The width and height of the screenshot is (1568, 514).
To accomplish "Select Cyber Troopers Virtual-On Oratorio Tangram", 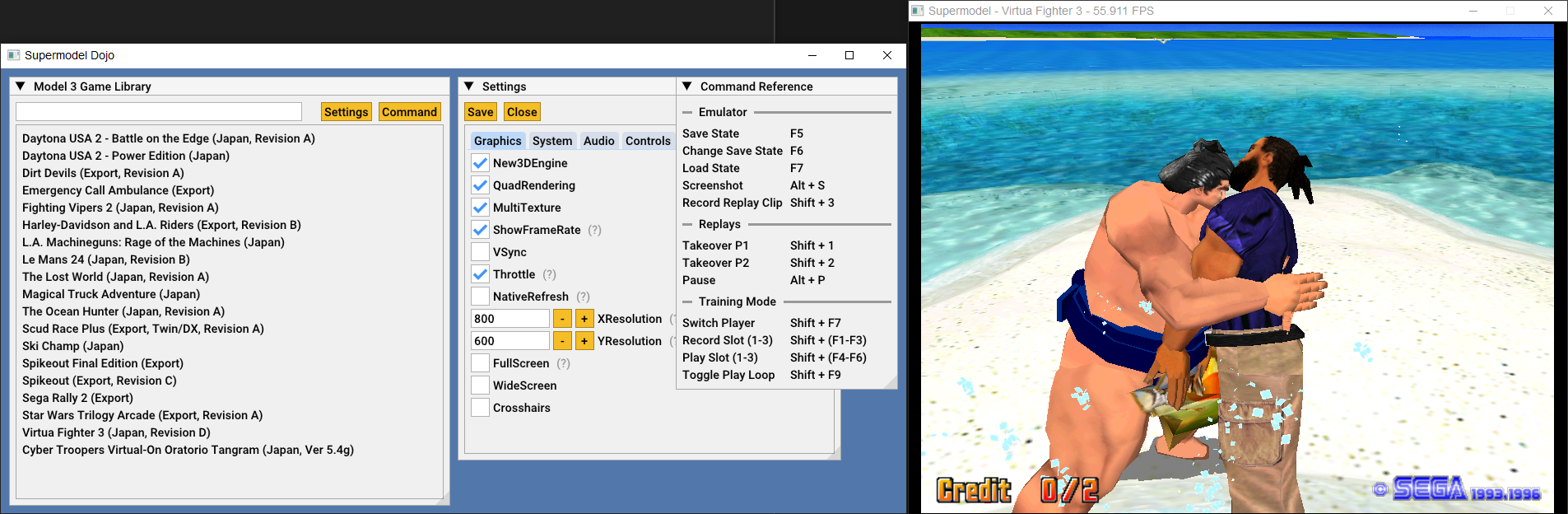I will tap(188, 450).
